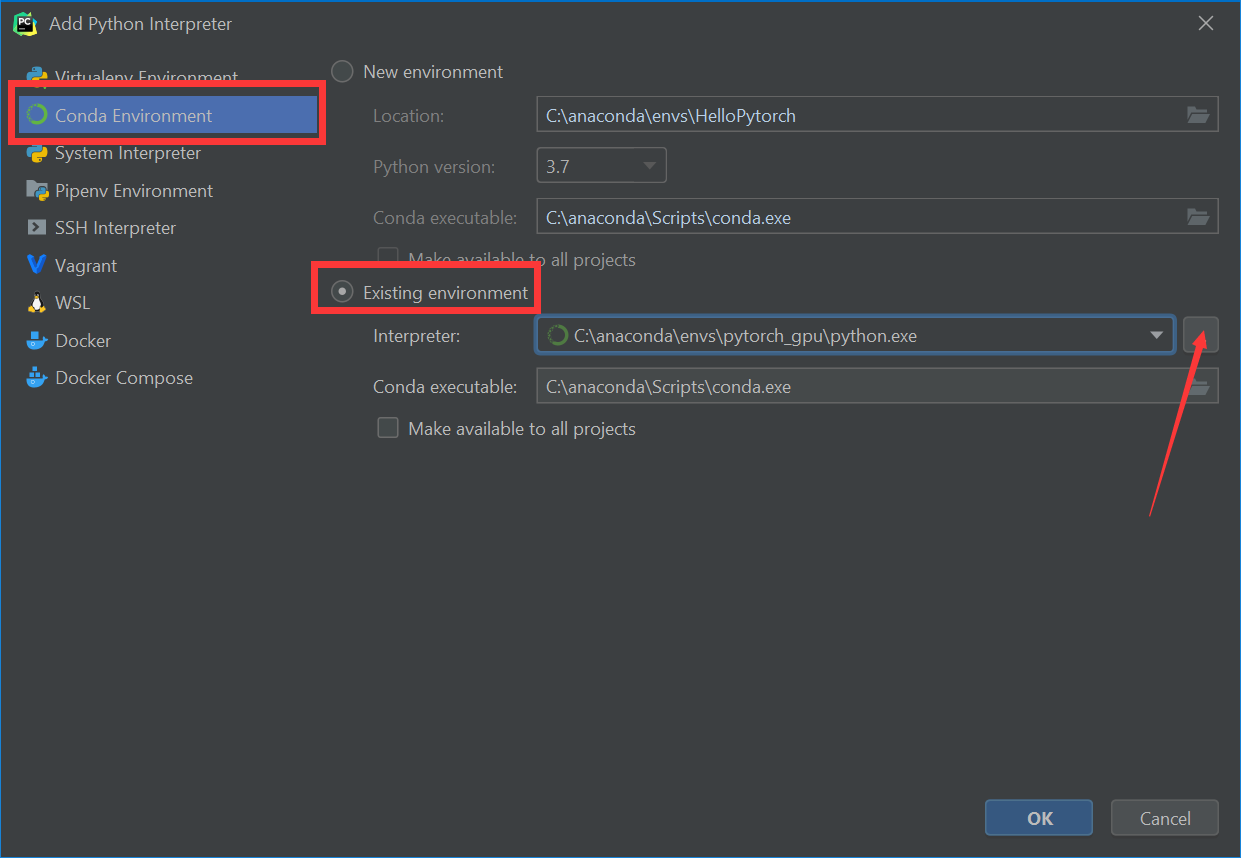Select Existing environment radio button
This screenshot has height=858, width=1241.
pos(342,292)
